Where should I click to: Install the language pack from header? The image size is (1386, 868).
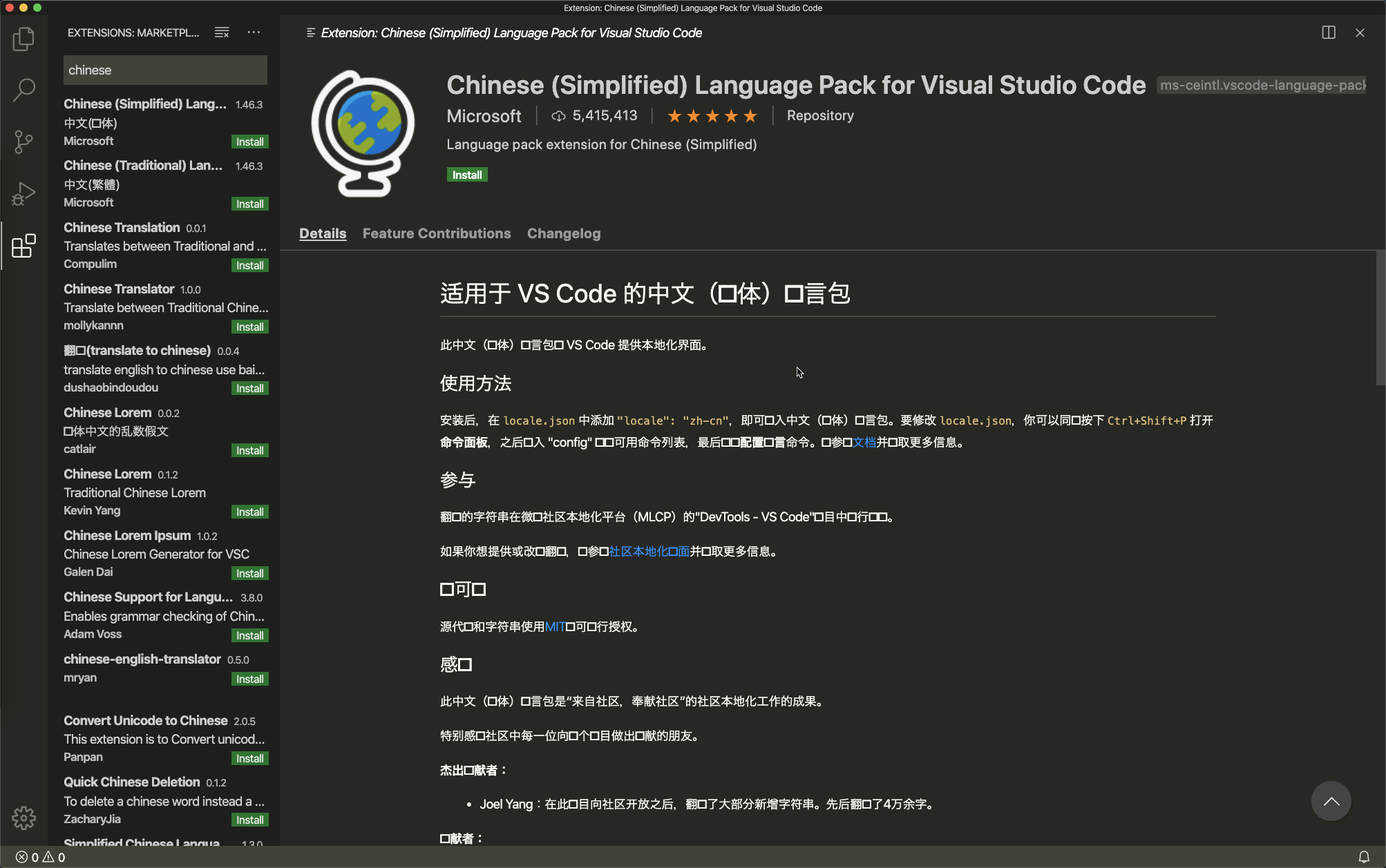(467, 175)
